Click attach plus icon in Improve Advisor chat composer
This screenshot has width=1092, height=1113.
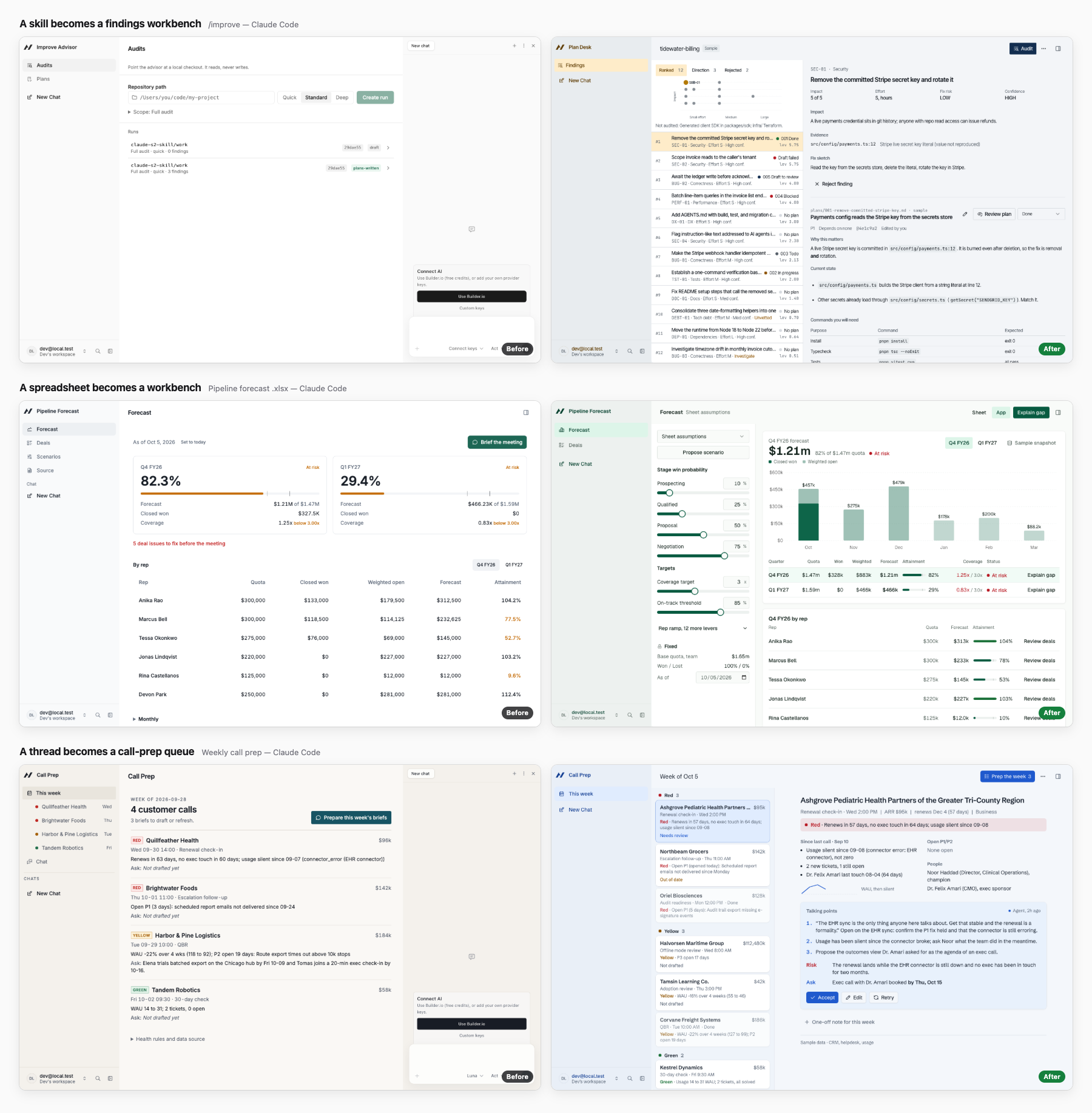click(417, 349)
